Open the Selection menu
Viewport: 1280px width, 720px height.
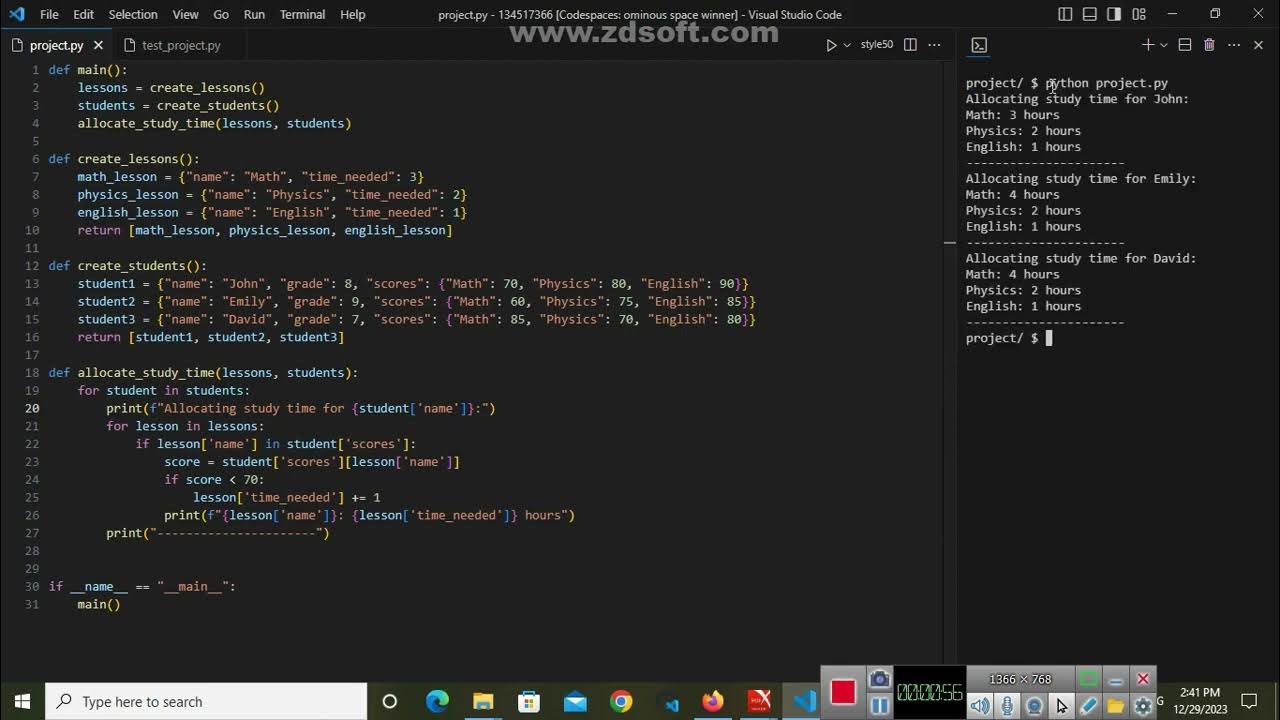pyautogui.click(x=133, y=14)
